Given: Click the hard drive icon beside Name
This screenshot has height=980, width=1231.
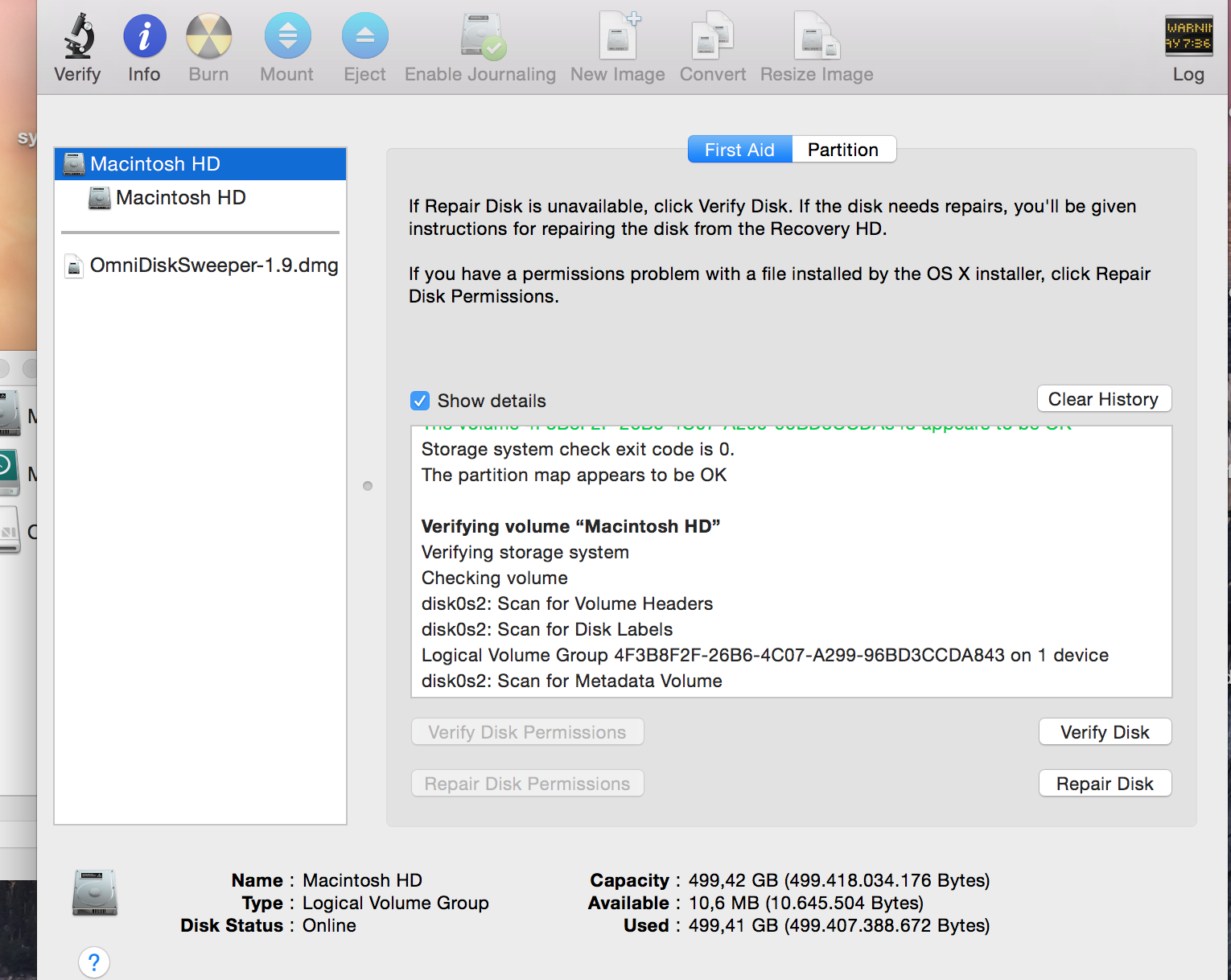Looking at the screenshot, I should (x=95, y=892).
